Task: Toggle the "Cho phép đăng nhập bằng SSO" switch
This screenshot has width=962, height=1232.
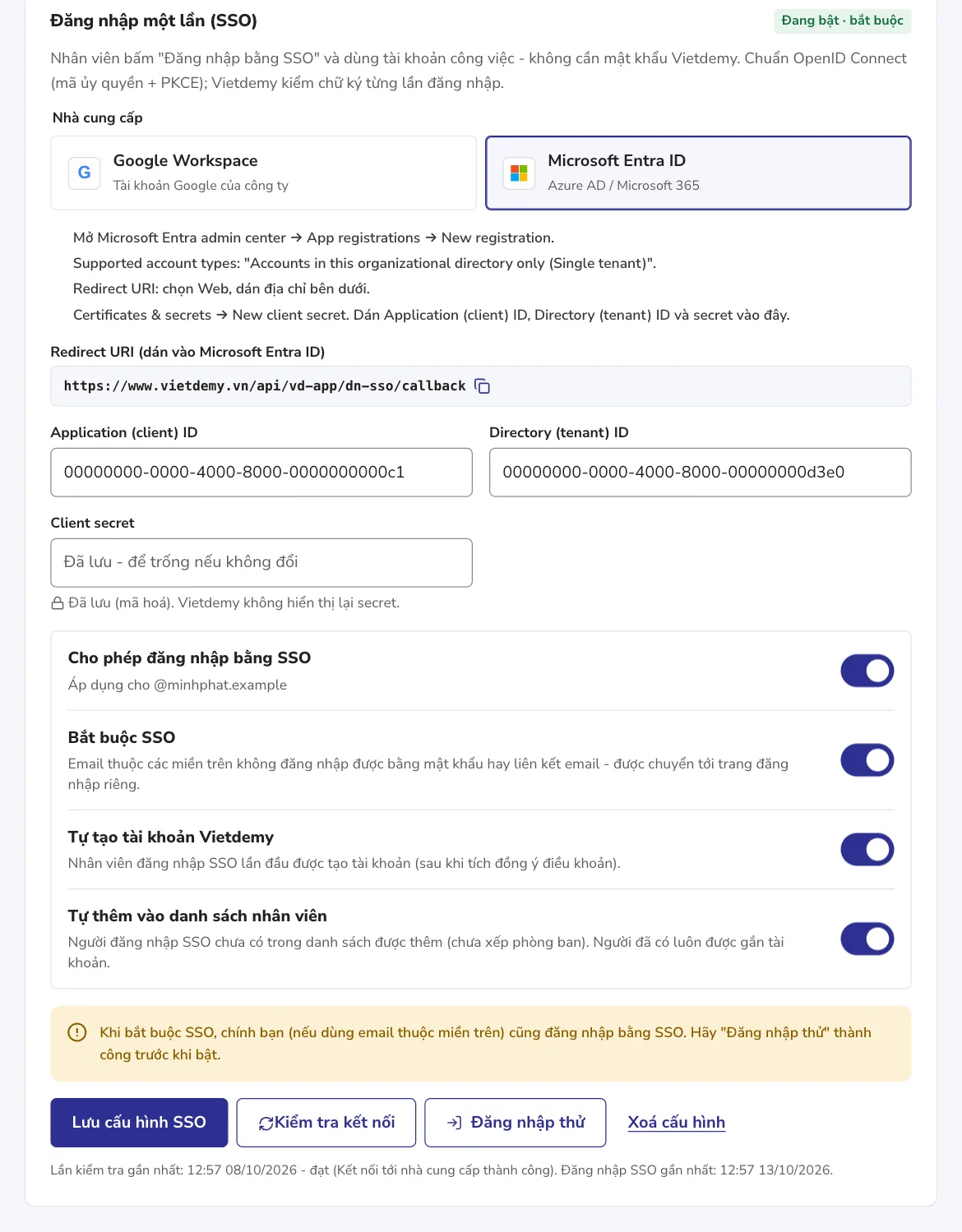Action: [867, 671]
